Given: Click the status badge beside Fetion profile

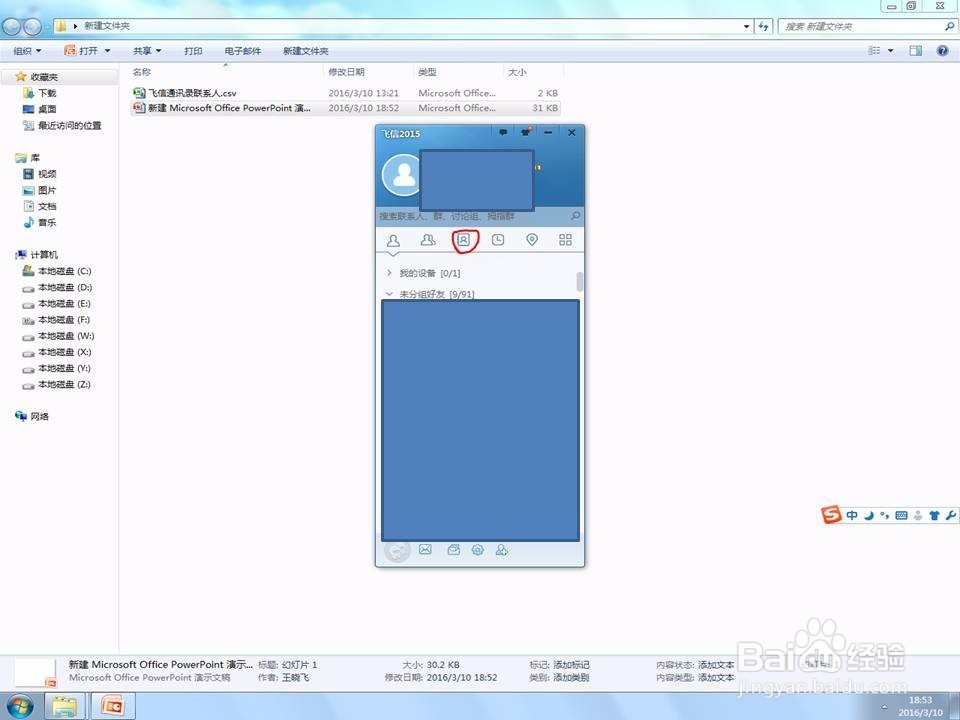Looking at the screenshot, I should pyautogui.click(x=538, y=167).
